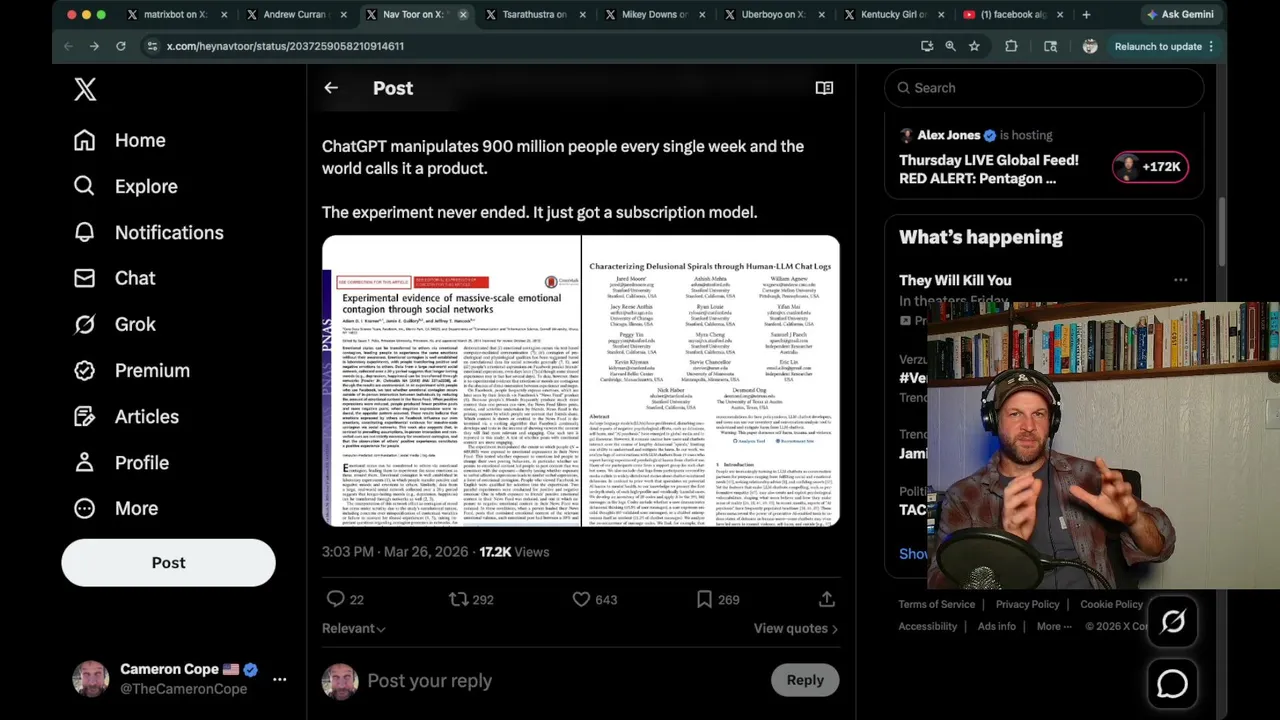The width and height of the screenshot is (1280, 720).
Task: Switch to the Uberboyo on X tab
Action: [x=774, y=15]
